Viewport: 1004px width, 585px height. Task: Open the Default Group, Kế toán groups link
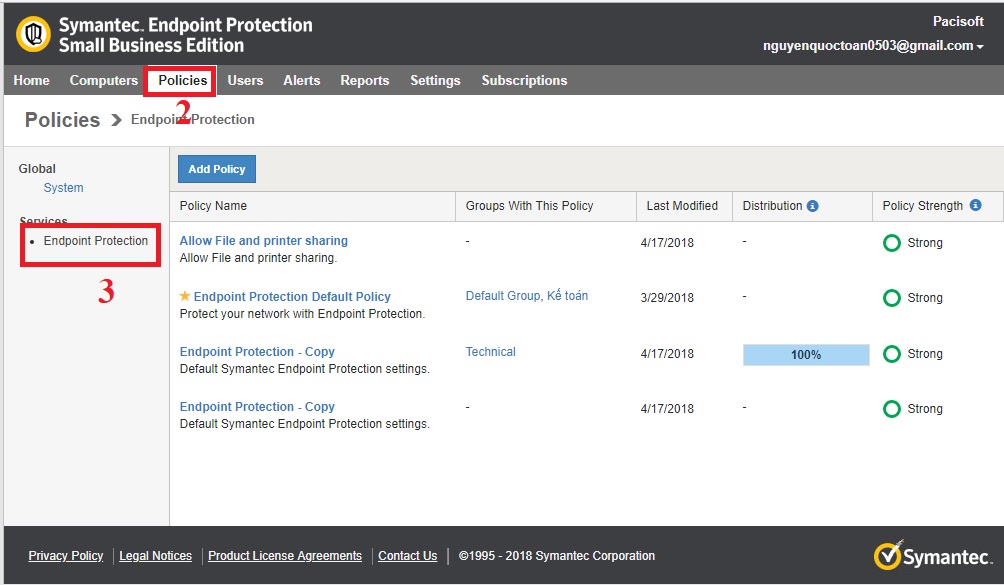pos(527,296)
